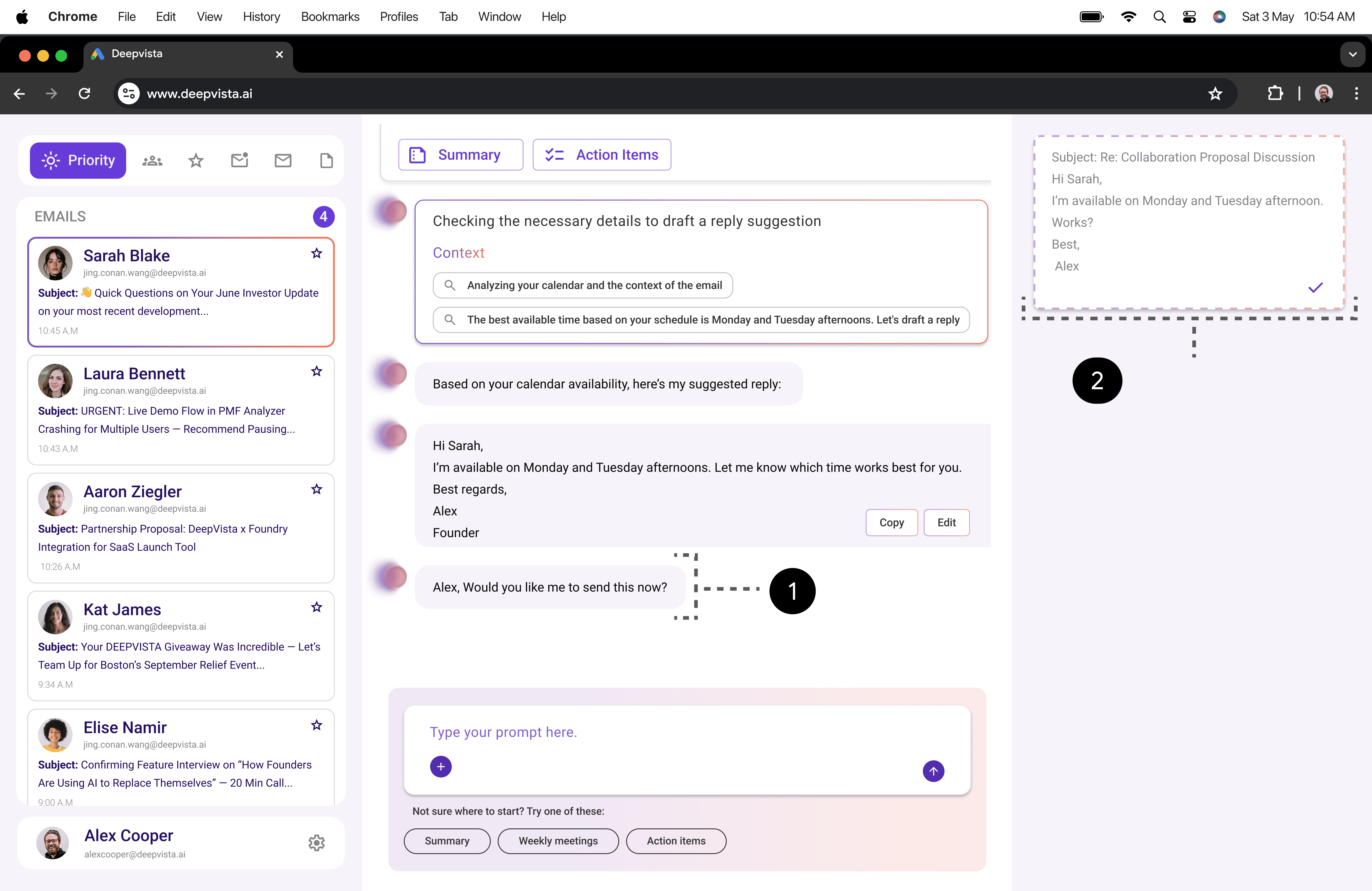Open Chrome three-dot menu
Image resolution: width=1372 pixels, height=891 pixels.
point(1356,93)
